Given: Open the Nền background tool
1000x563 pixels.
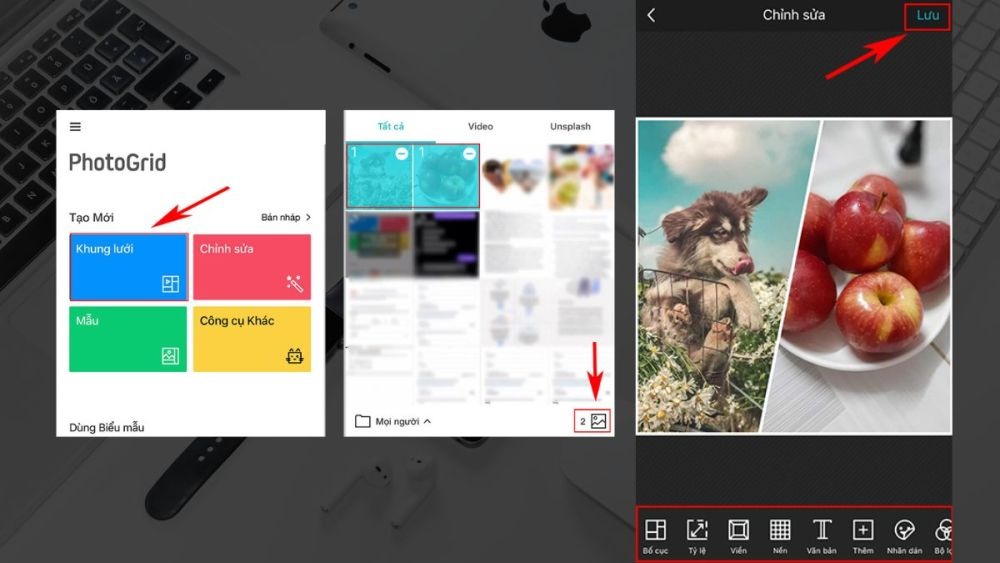Looking at the screenshot, I should click(x=780, y=536).
